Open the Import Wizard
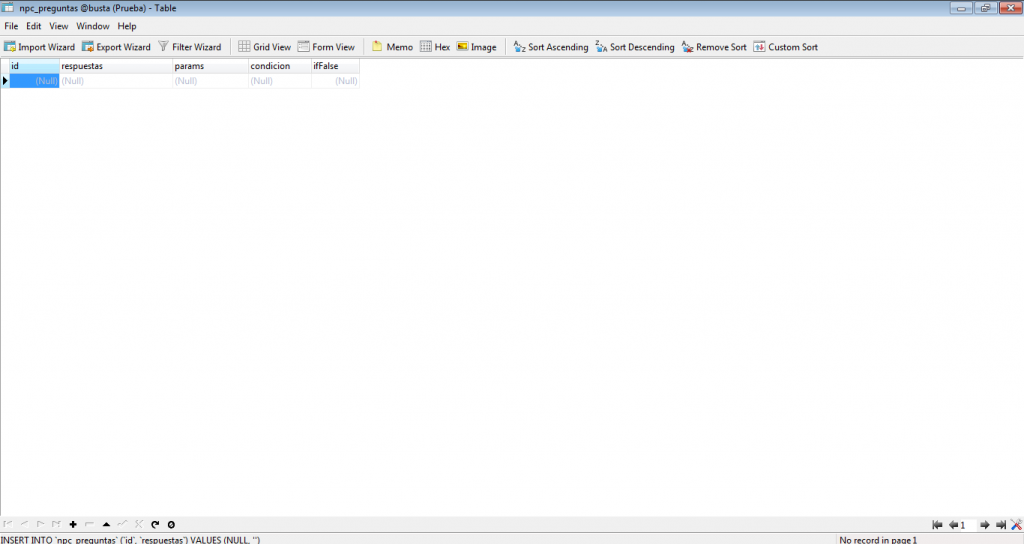The width and height of the screenshot is (1024, 544). pos(39,47)
